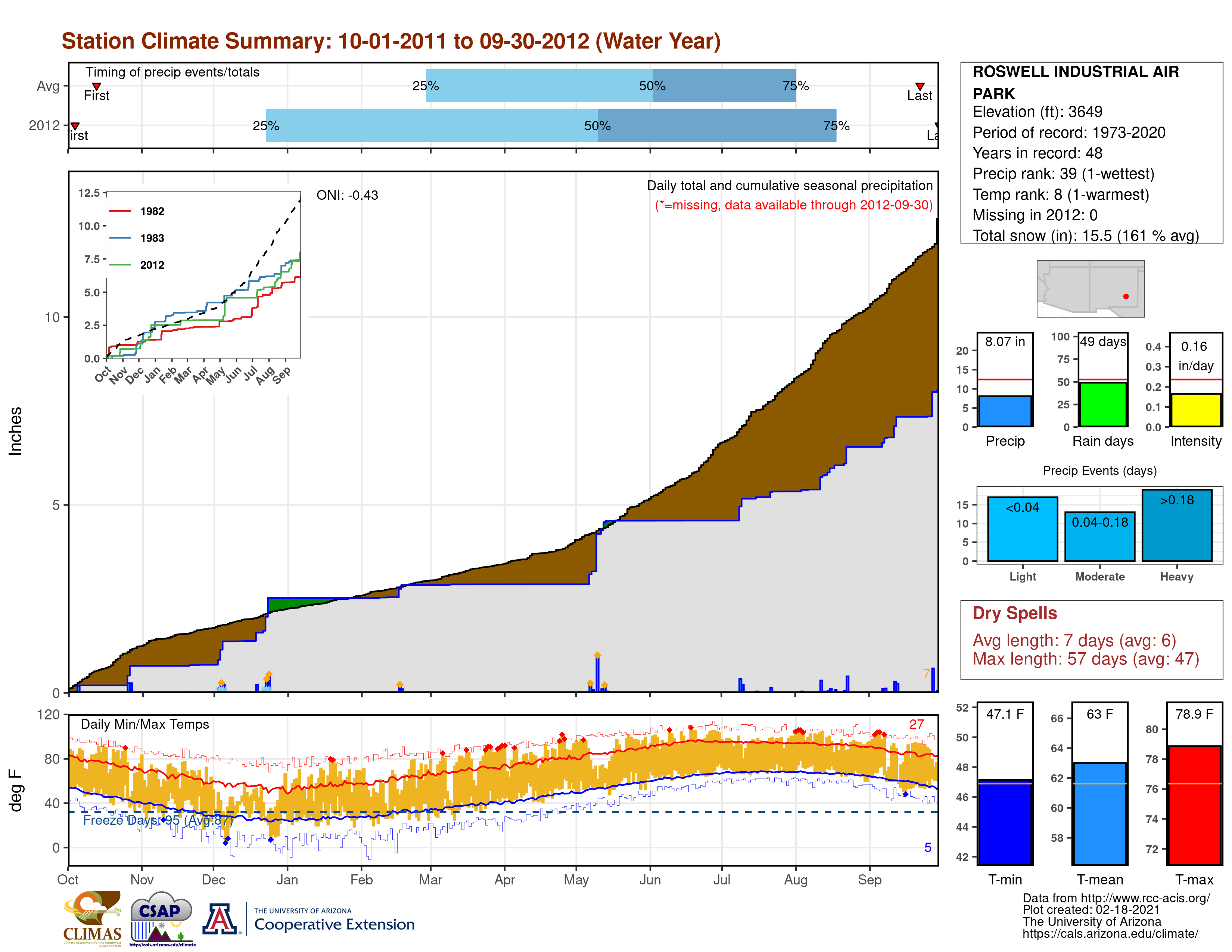
Task: Click the 'Jun' label on the x-axis
Action: pos(650,880)
